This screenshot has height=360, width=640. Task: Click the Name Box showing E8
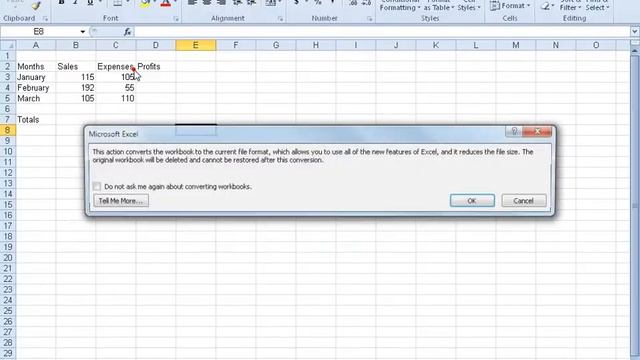point(40,32)
